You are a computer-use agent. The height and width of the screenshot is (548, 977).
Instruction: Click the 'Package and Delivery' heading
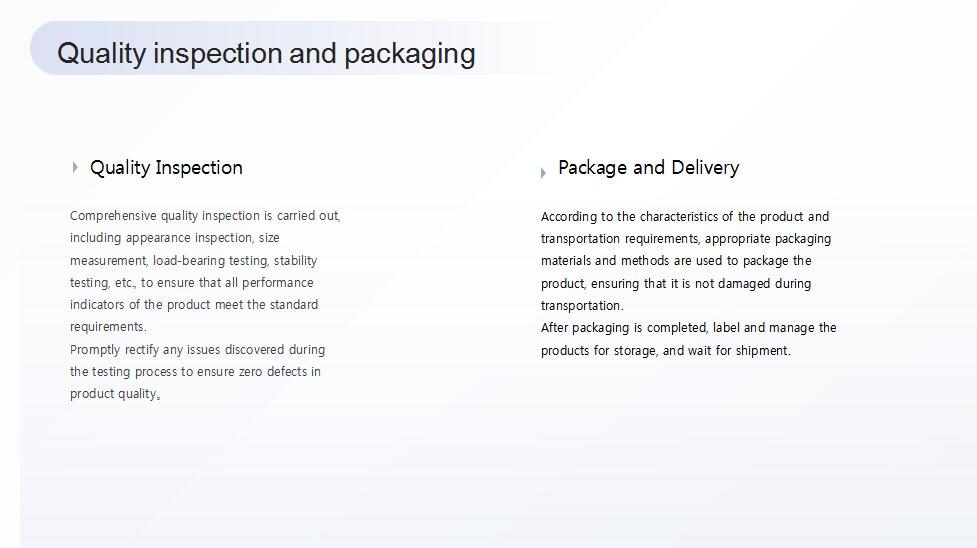pos(648,168)
